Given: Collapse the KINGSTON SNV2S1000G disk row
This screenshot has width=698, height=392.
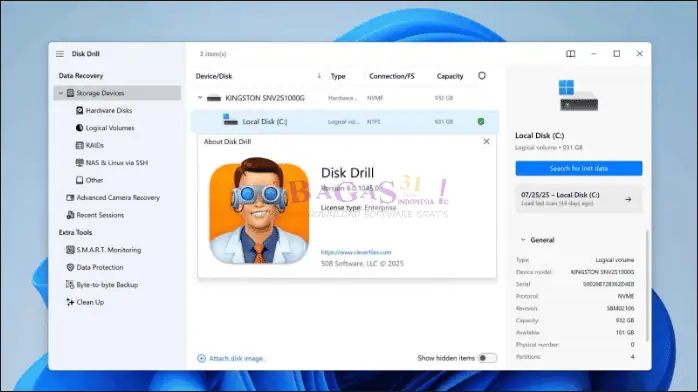Looking at the screenshot, I should (200, 97).
